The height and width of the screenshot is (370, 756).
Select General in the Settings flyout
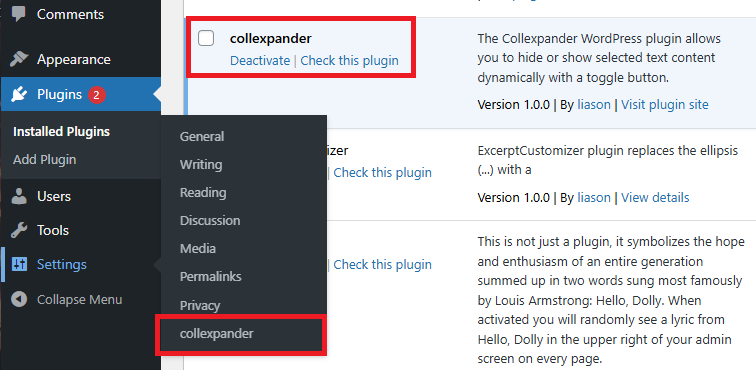click(202, 137)
